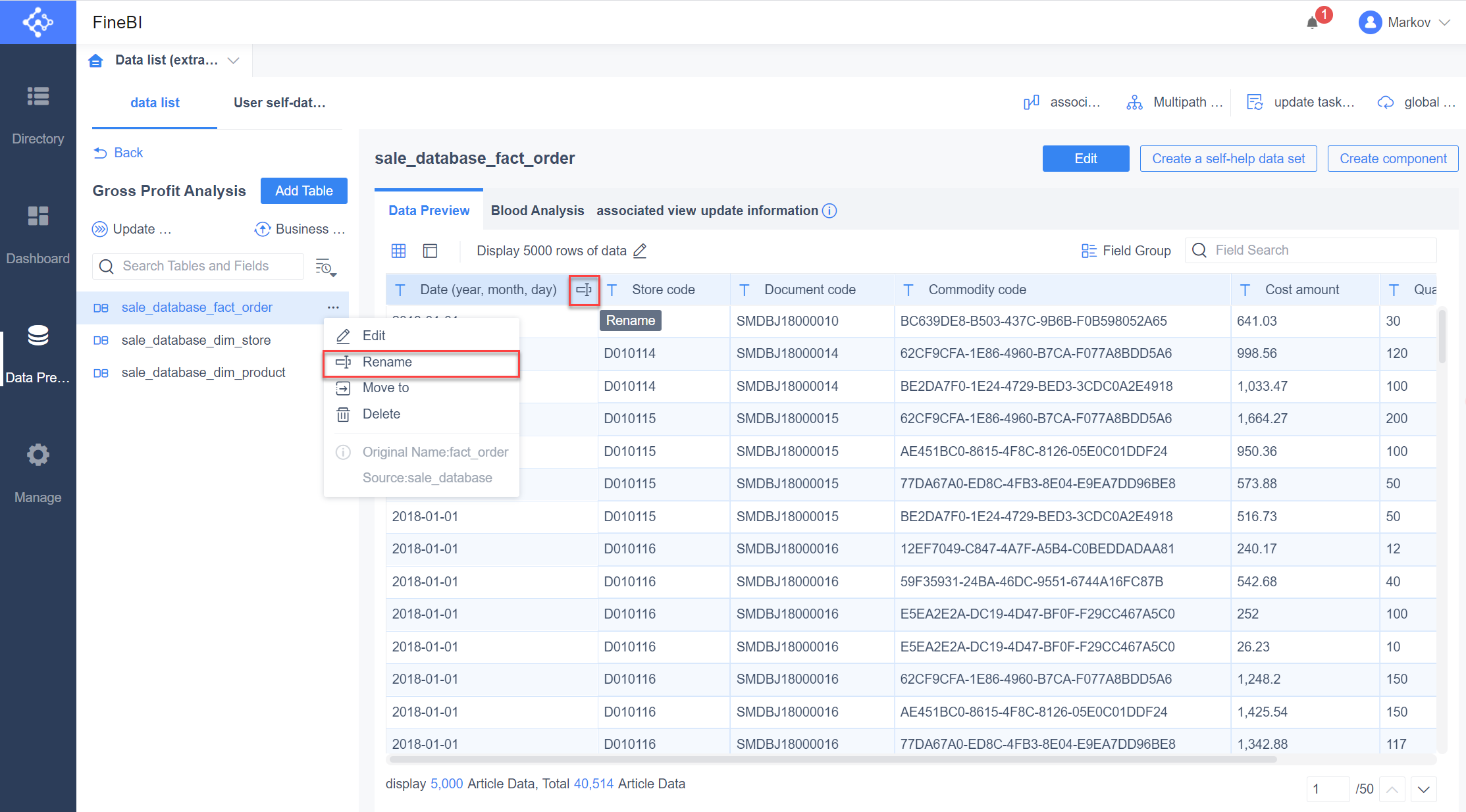Open the Markov user menu
This screenshot has height=812, width=1466.
point(1405,22)
